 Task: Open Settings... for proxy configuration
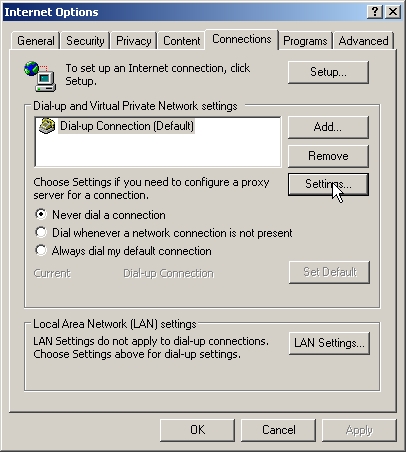pyautogui.click(x=328, y=184)
